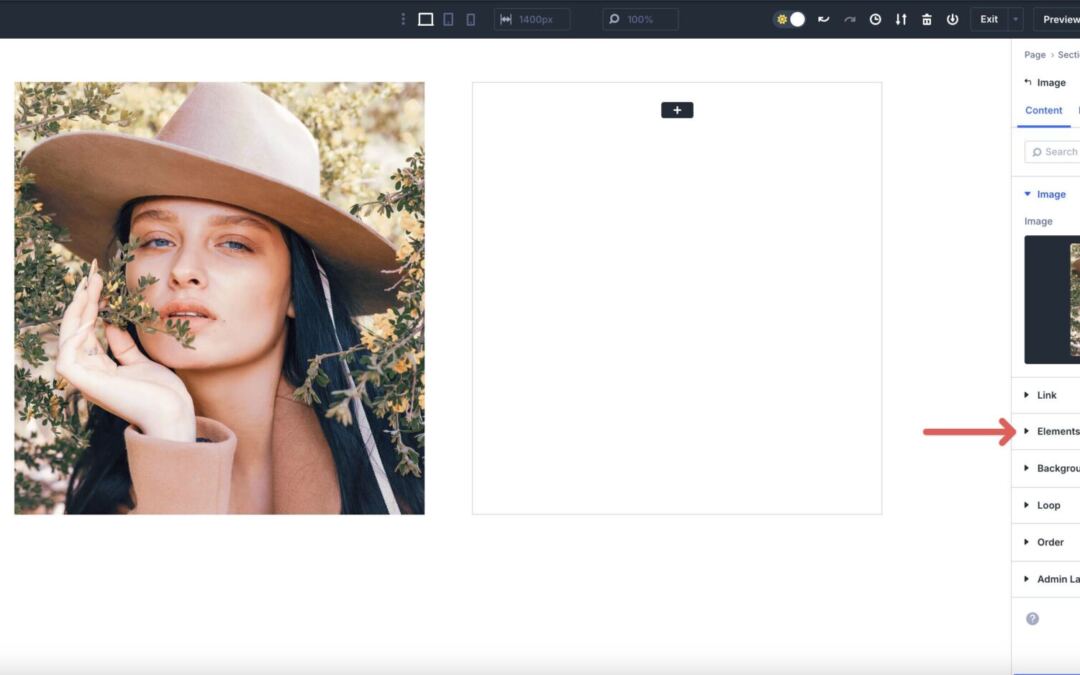
Task: Click the power icon in the toolbar
Action: pos(952,19)
